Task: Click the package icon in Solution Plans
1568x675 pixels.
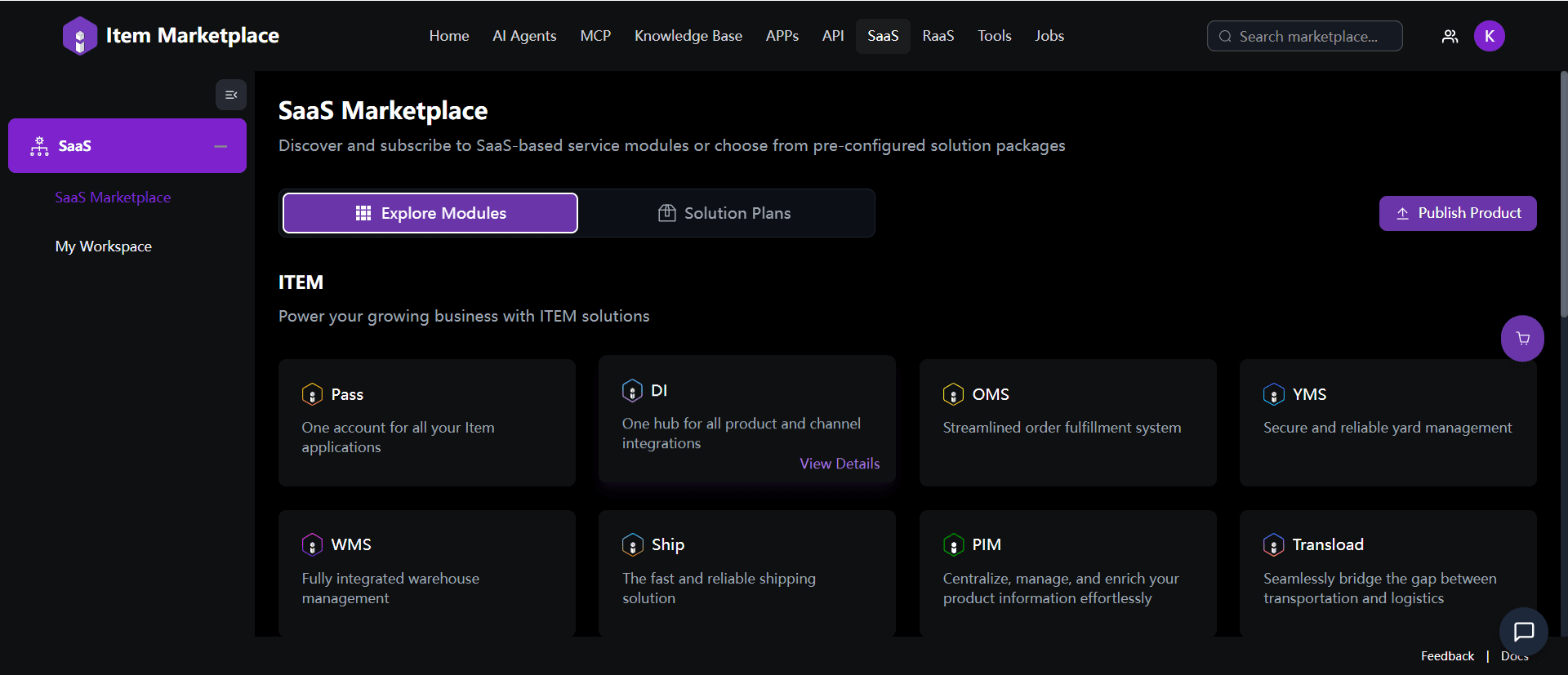Action: click(667, 213)
